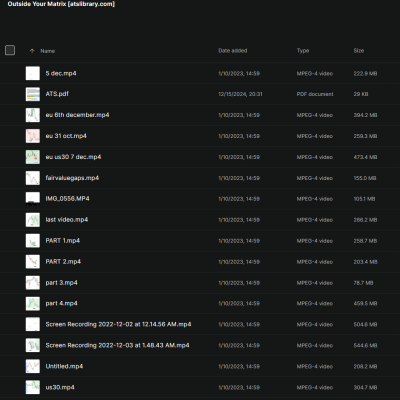Select file name part 3.mp4
The image size is (400, 400).
(61, 283)
